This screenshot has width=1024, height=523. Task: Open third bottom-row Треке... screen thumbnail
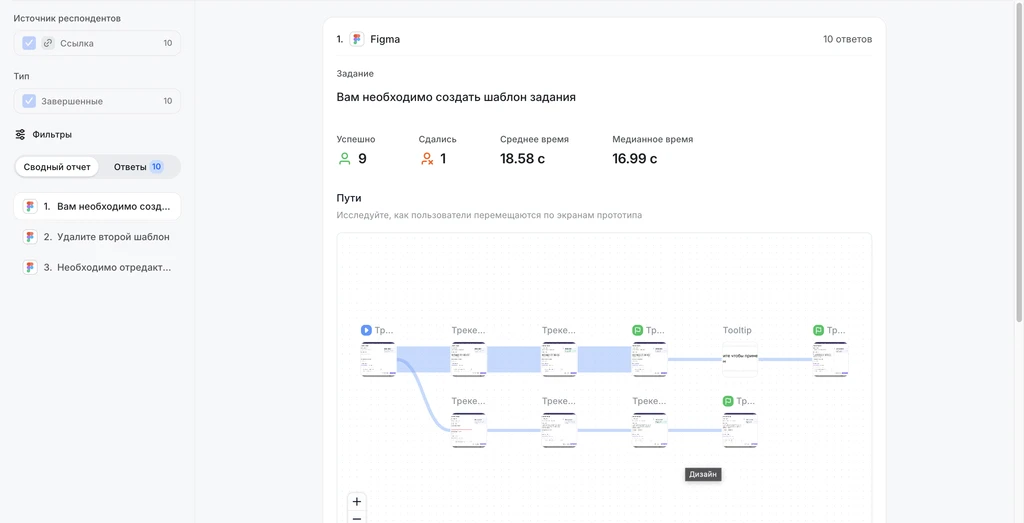(650, 430)
